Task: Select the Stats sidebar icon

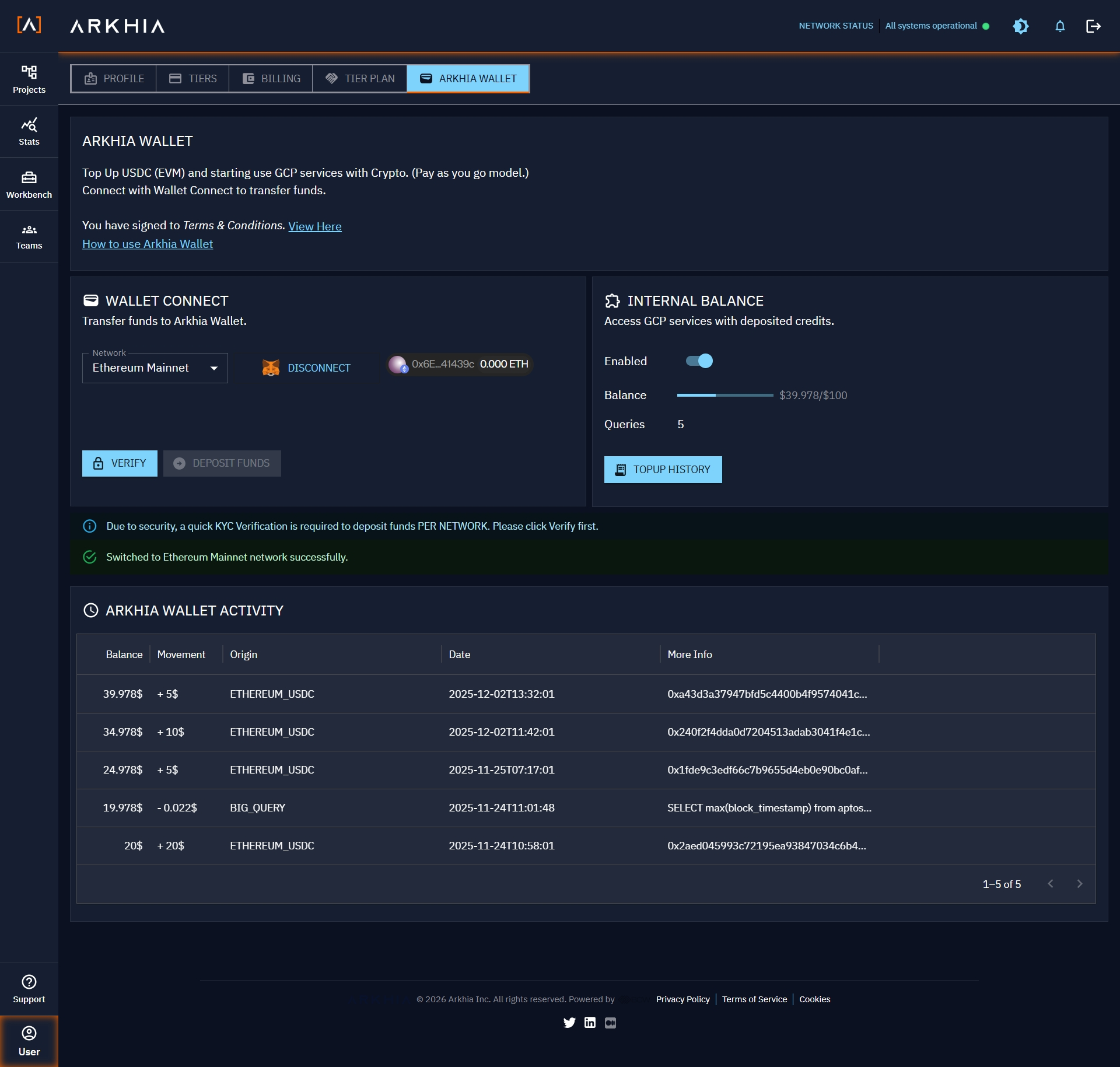Action: pos(29,131)
